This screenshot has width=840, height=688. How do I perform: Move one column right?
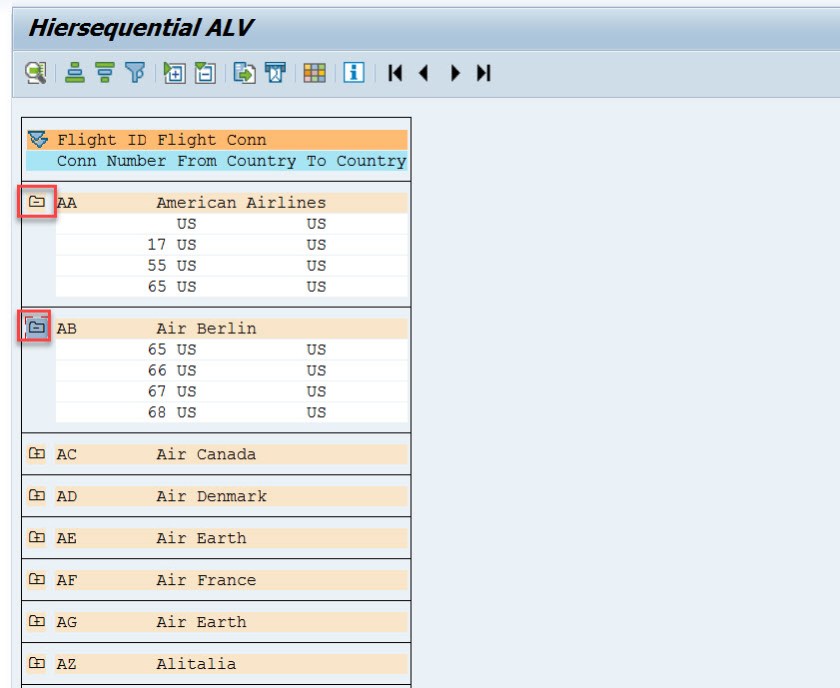tap(455, 73)
